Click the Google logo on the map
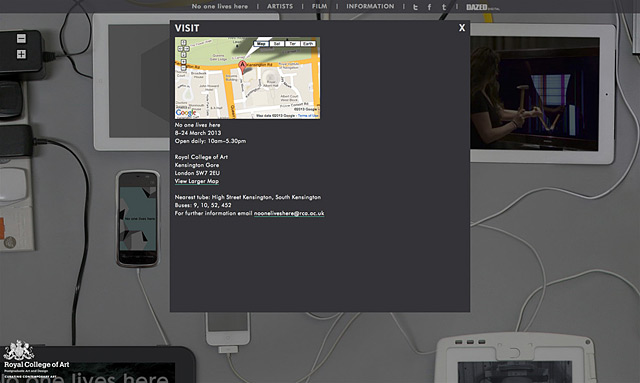 click(x=186, y=113)
